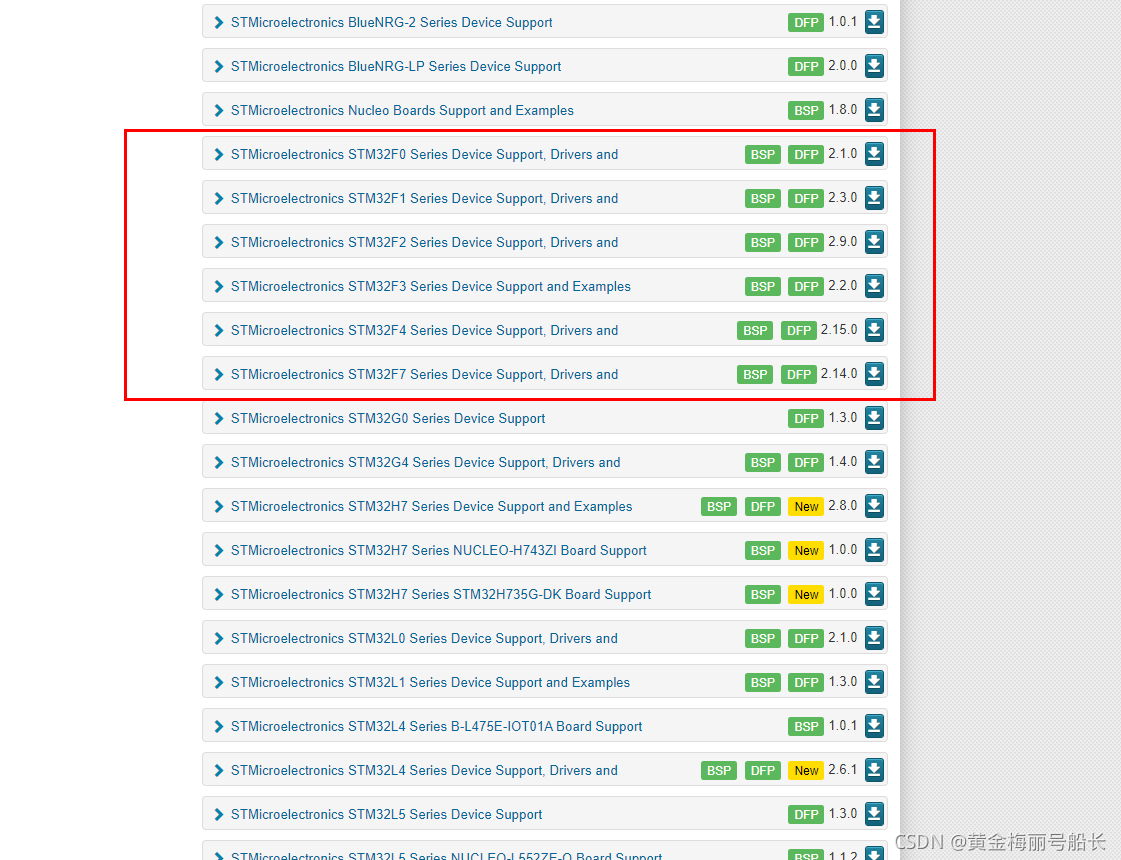Open STM32F7 Series Device Support link

(424, 375)
